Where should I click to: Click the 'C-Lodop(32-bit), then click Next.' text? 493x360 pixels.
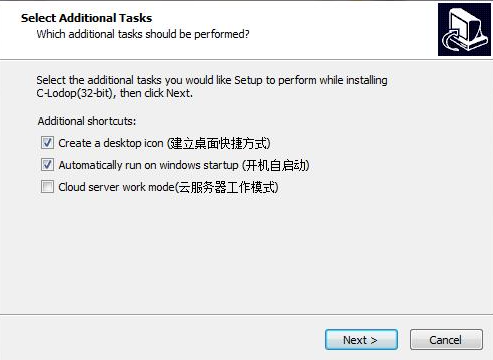point(115,93)
